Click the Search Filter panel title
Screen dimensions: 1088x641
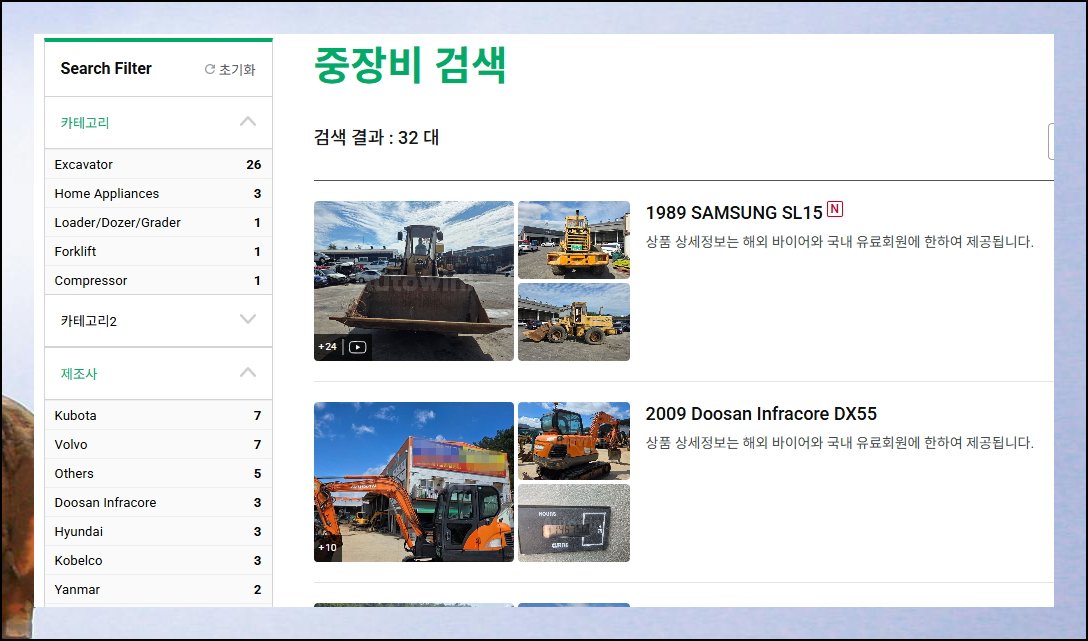point(105,69)
